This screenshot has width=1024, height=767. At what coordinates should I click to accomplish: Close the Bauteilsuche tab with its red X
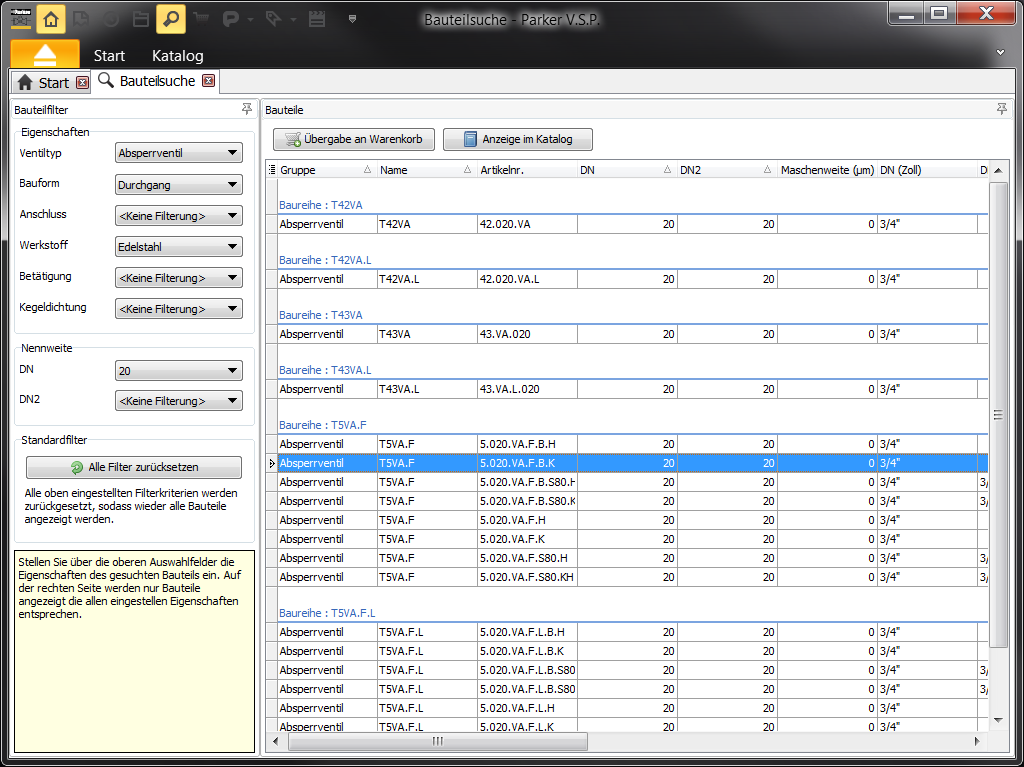click(208, 81)
